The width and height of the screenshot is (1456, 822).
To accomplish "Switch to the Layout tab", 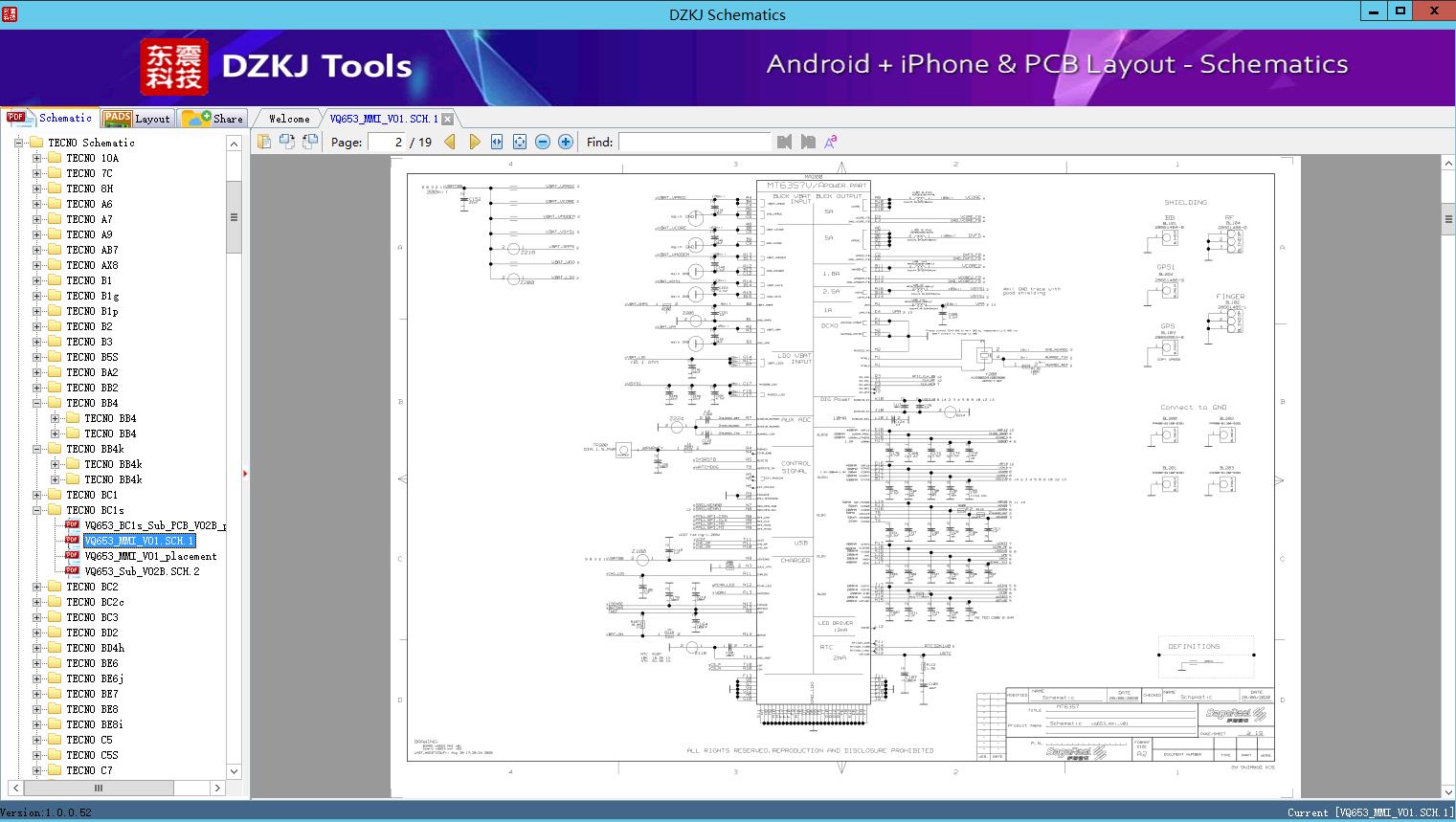I will pyautogui.click(x=136, y=119).
